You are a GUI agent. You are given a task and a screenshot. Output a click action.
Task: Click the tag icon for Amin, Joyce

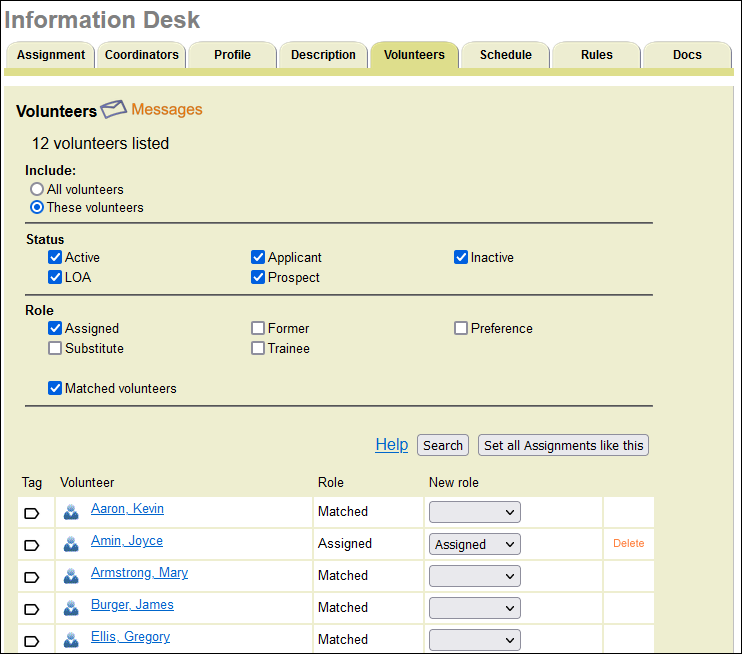[x=31, y=545]
